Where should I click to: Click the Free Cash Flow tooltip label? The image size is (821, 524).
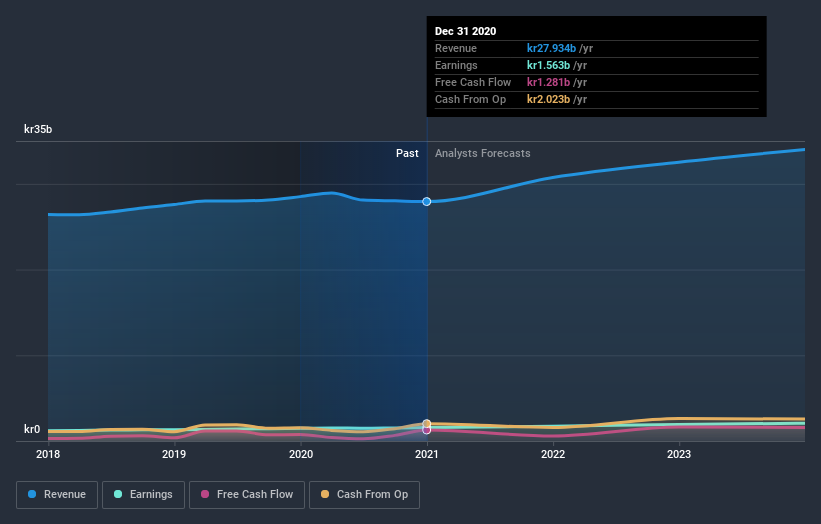(x=473, y=82)
